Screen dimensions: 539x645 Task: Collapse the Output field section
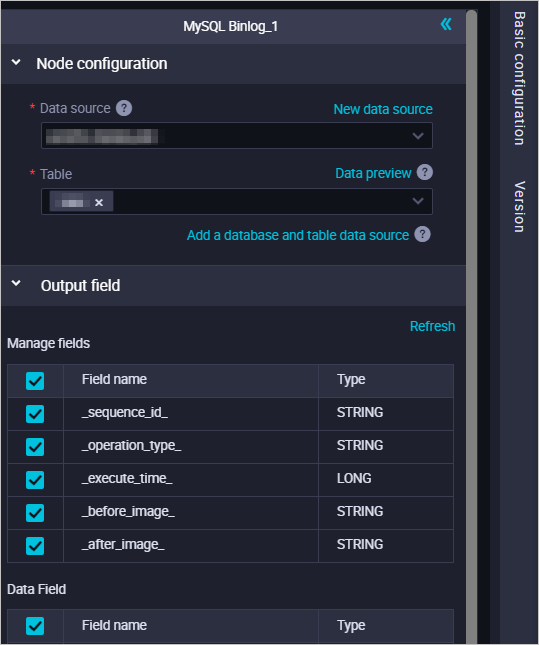coord(16,283)
